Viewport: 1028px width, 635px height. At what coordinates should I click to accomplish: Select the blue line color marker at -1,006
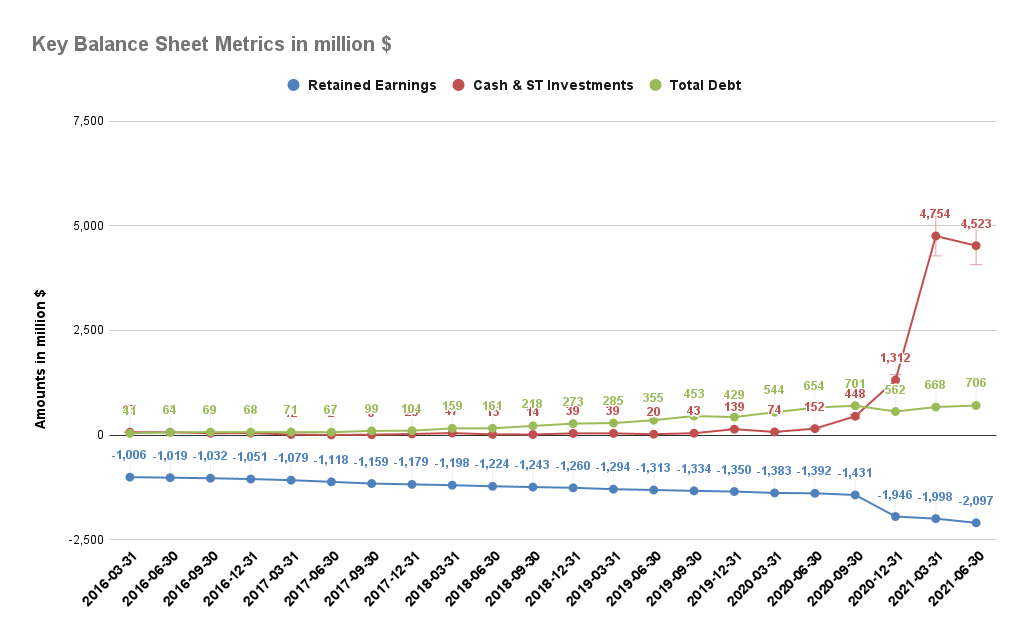[128, 477]
